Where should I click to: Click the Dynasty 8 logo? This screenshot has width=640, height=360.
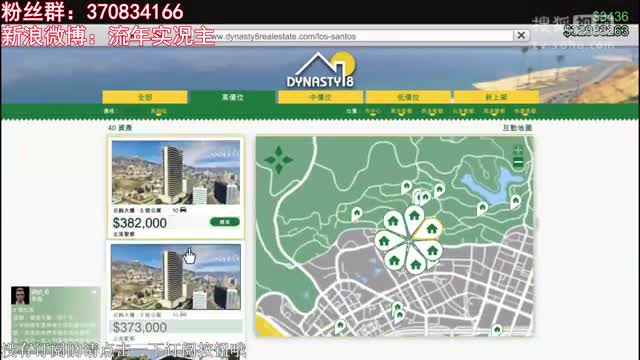[x=320, y=70]
